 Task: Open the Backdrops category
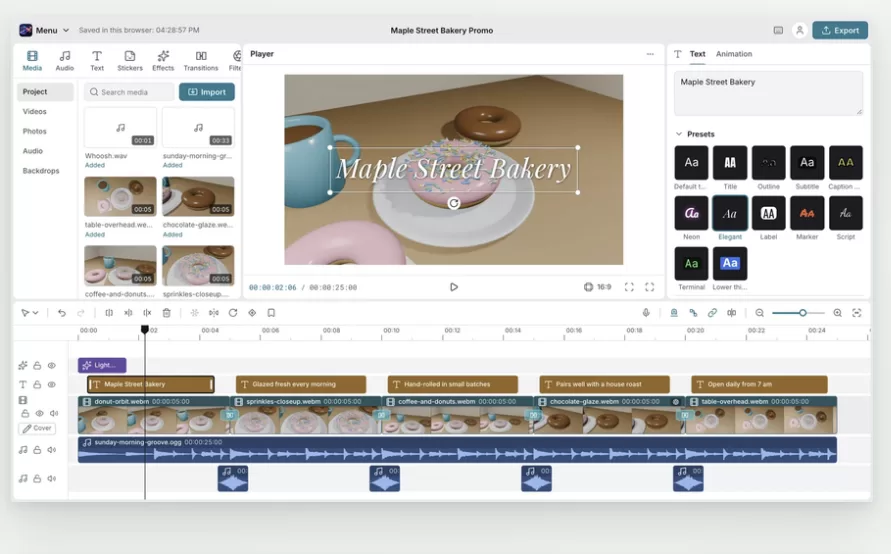tap(41, 170)
